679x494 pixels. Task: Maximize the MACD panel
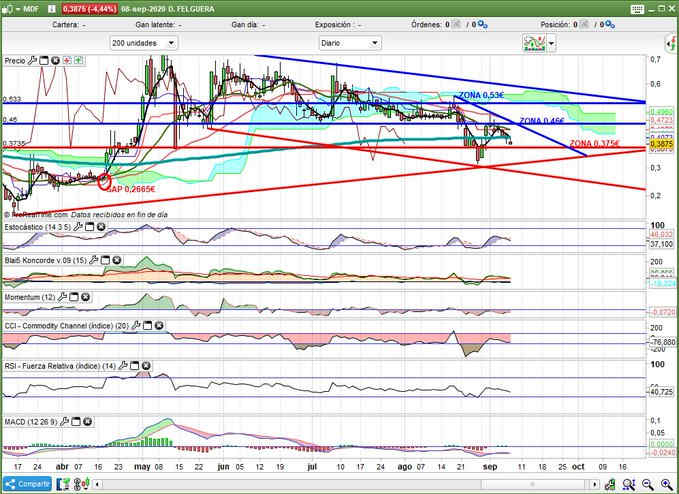click(76, 421)
